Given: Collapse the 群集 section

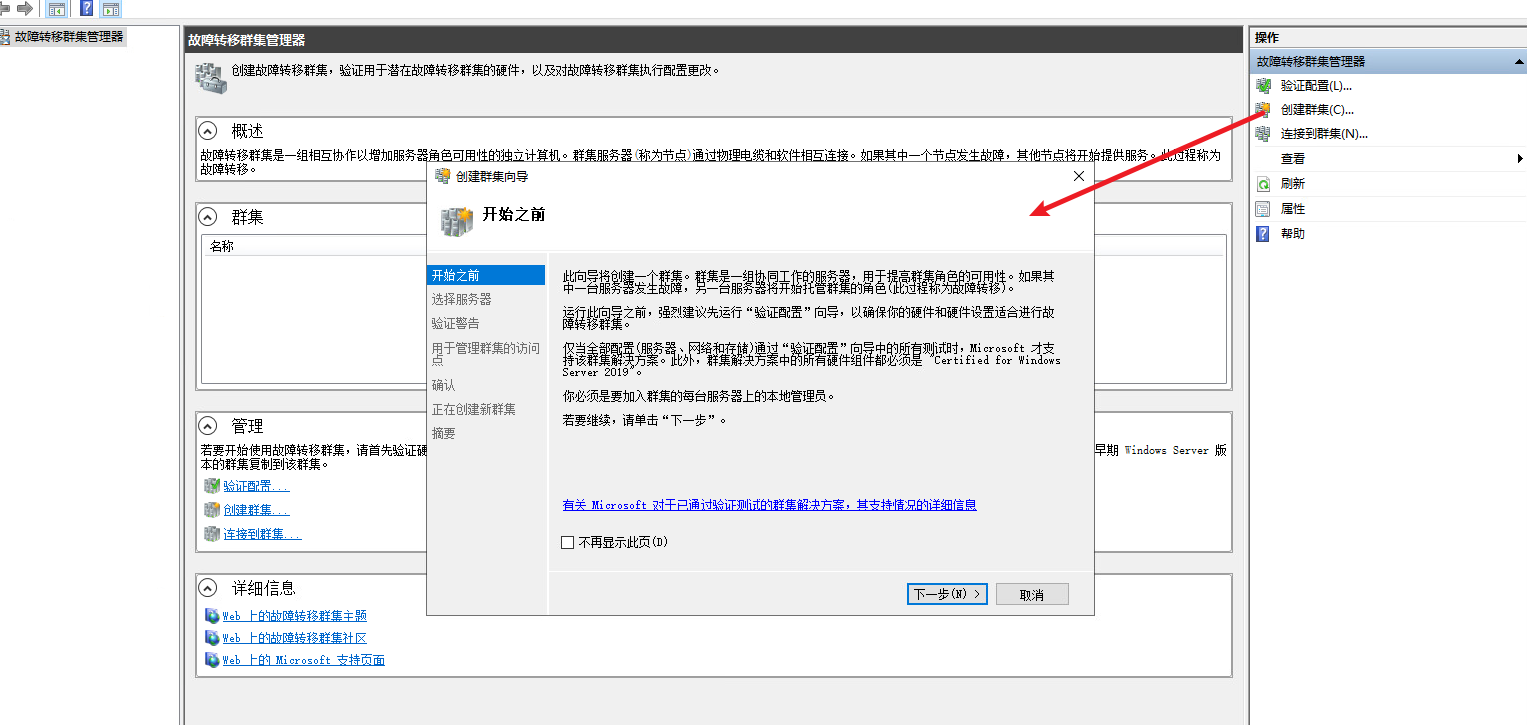Looking at the screenshot, I should click(208, 217).
